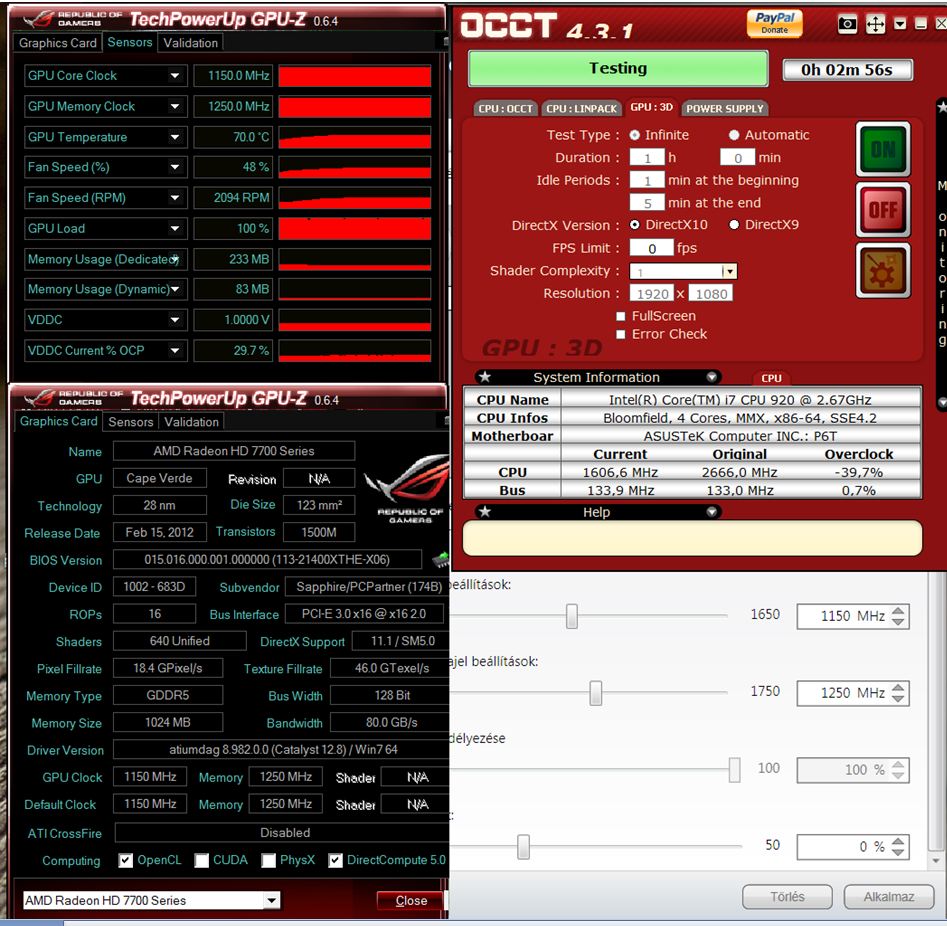Click the Duration minutes input field
The image size is (947, 926).
coord(737,158)
